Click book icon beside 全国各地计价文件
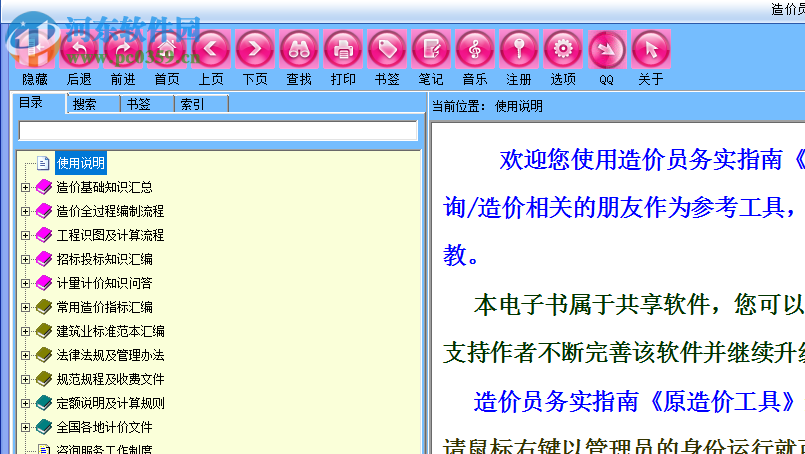Viewport: 805px width, 454px height. (x=44, y=427)
